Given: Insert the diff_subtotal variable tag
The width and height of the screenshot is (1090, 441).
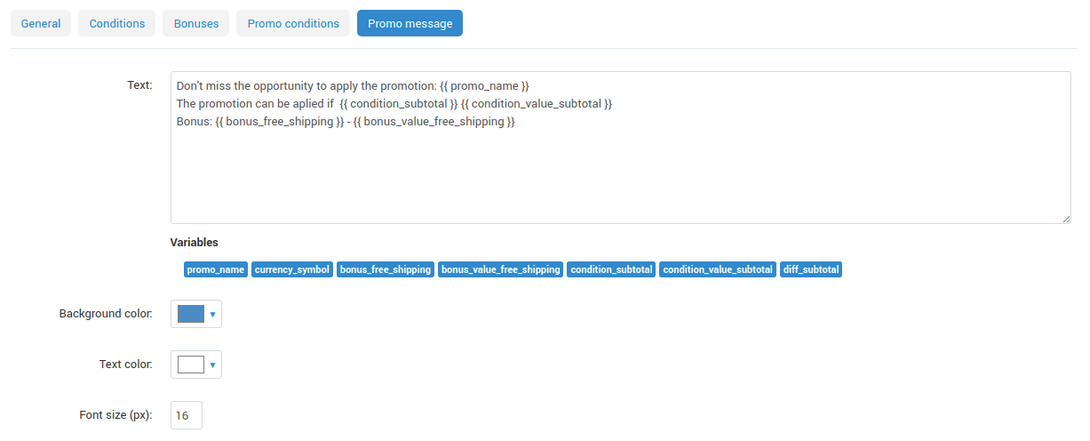Looking at the screenshot, I should pyautogui.click(x=811, y=269).
